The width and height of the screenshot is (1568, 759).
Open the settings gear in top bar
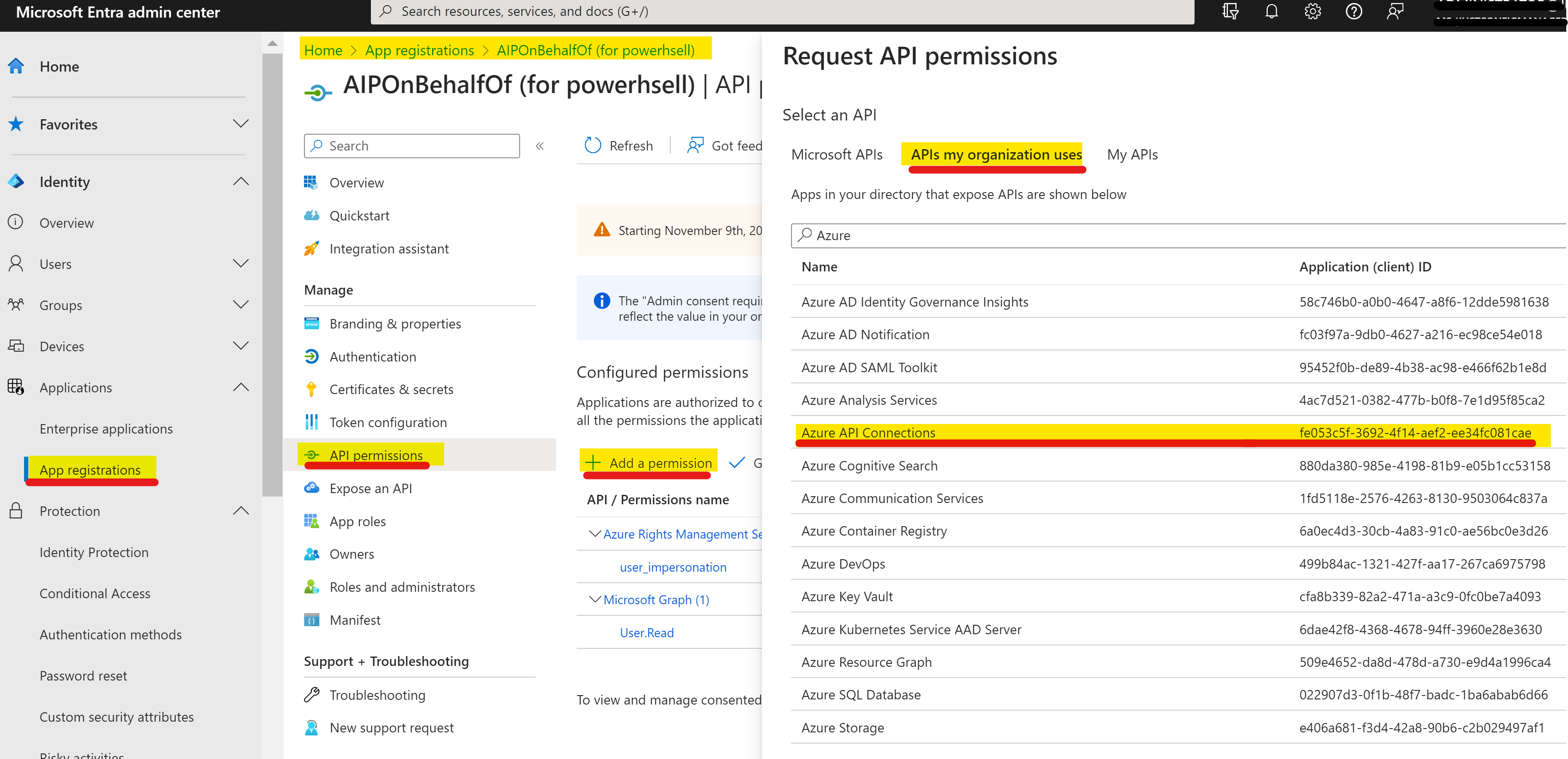(1312, 12)
